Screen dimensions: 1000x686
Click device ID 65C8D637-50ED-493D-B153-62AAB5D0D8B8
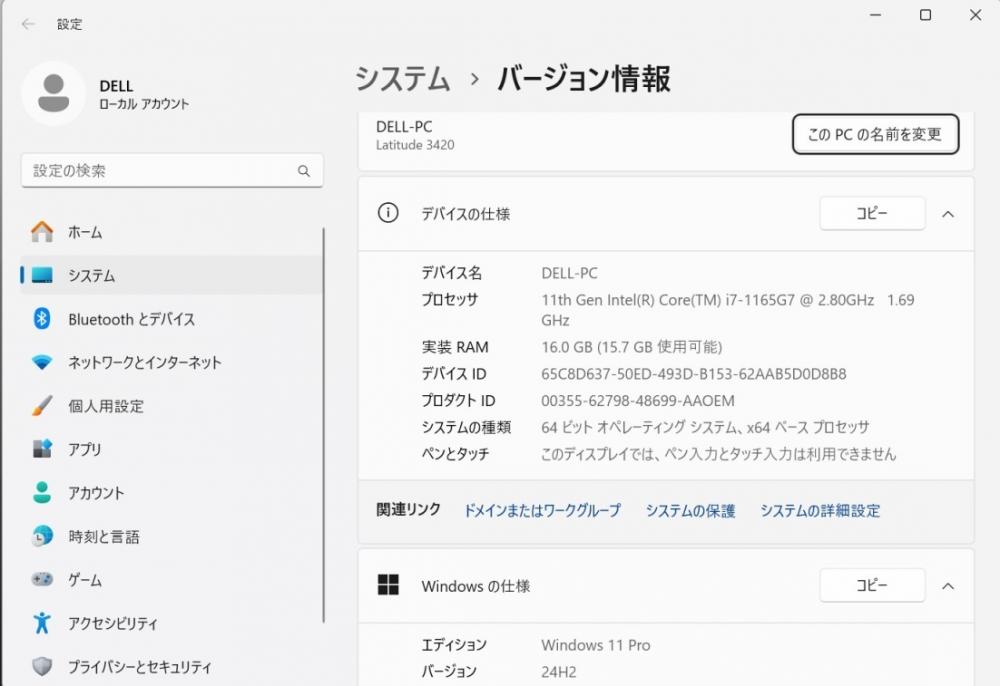pyautogui.click(x=694, y=374)
